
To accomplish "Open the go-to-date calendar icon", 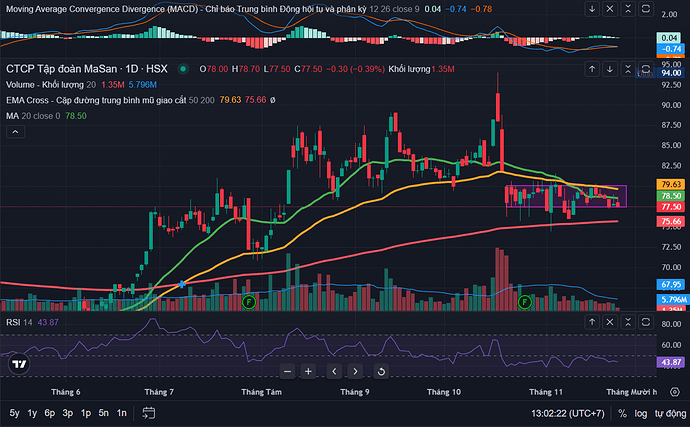I will pyautogui.click(x=149, y=412).
